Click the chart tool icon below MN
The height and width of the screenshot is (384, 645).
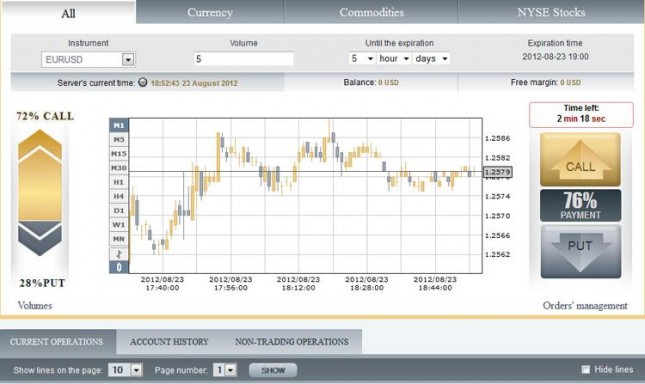(x=119, y=254)
